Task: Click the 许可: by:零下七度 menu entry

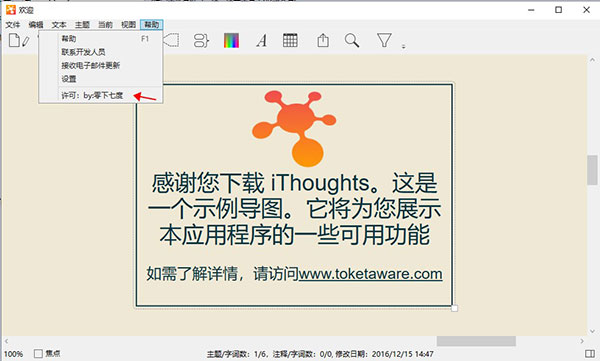Action: [x=101, y=95]
